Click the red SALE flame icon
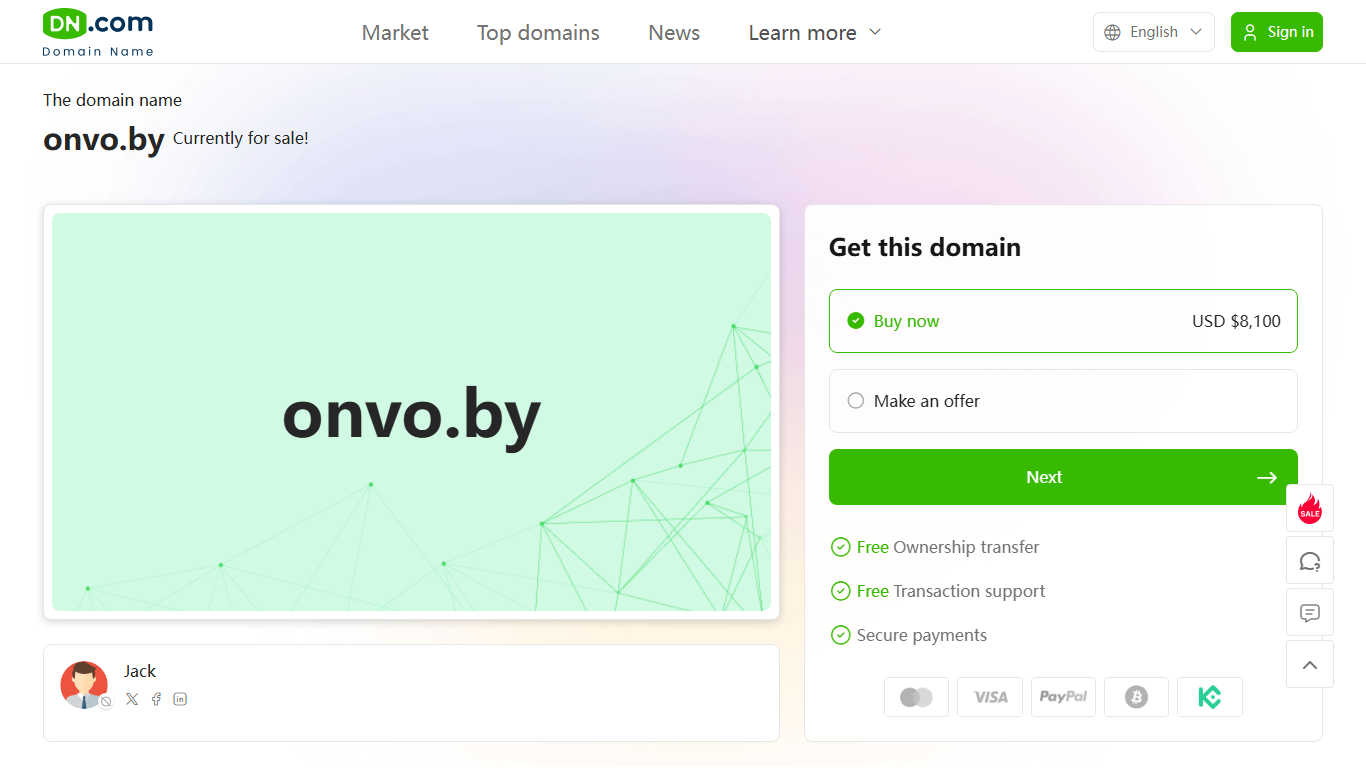This screenshot has width=1366, height=768. (x=1310, y=508)
